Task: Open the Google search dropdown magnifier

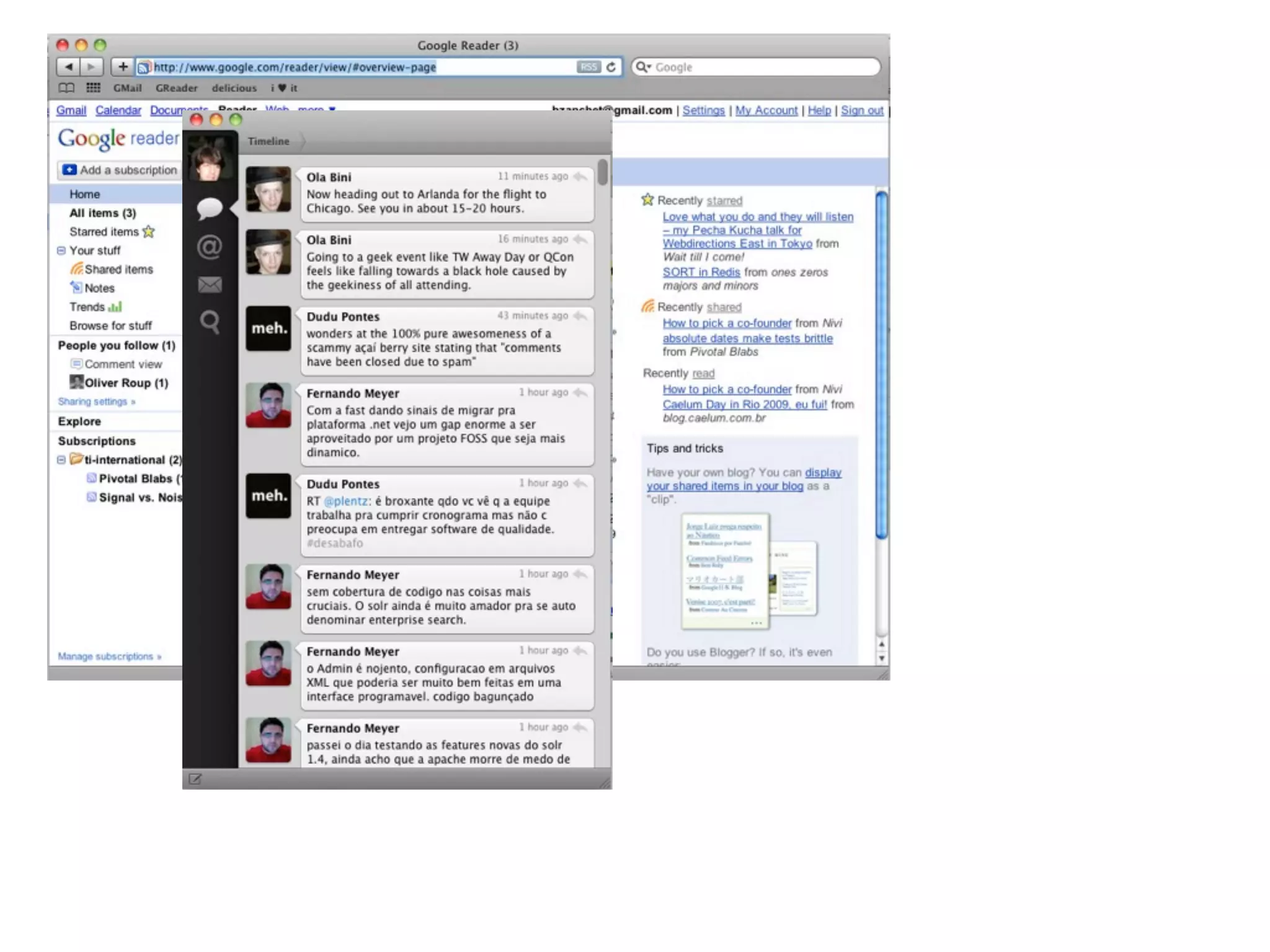Action: click(643, 67)
